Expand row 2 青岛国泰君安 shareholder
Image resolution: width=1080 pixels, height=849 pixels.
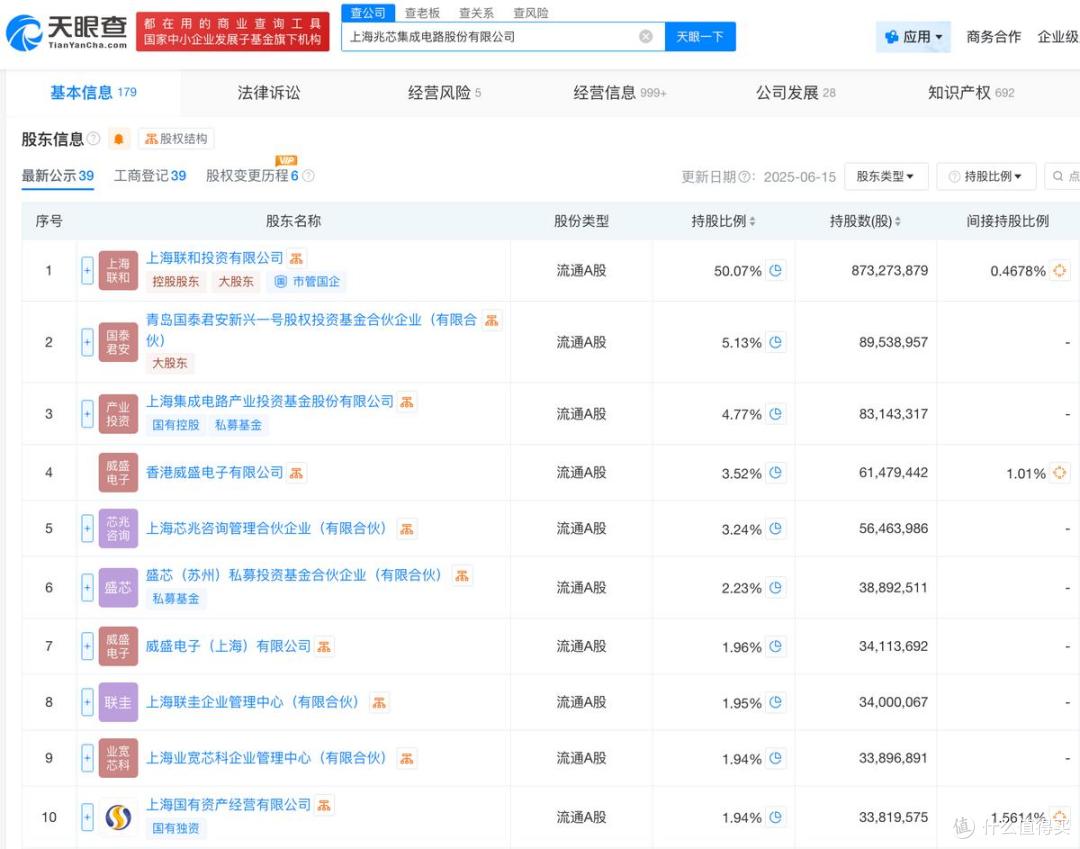pyautogui.click(x=87, y=342)
